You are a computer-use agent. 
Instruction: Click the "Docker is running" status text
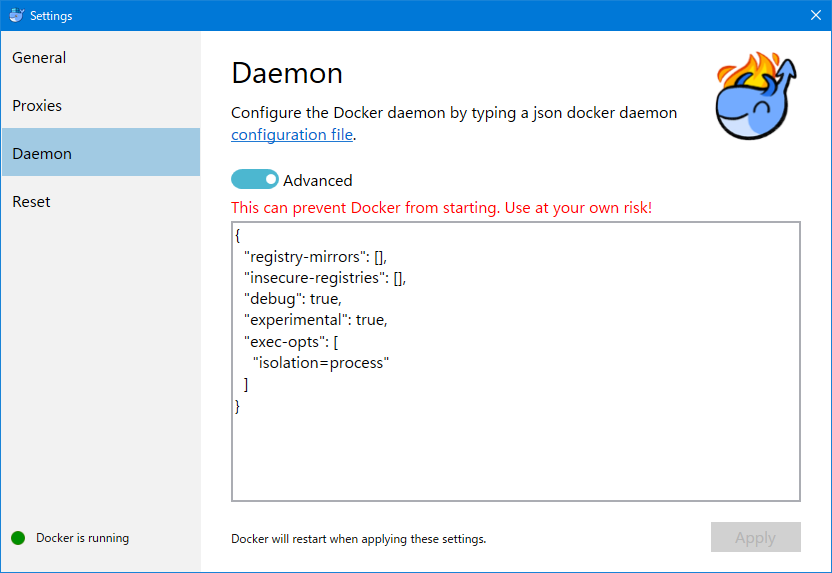82,538
